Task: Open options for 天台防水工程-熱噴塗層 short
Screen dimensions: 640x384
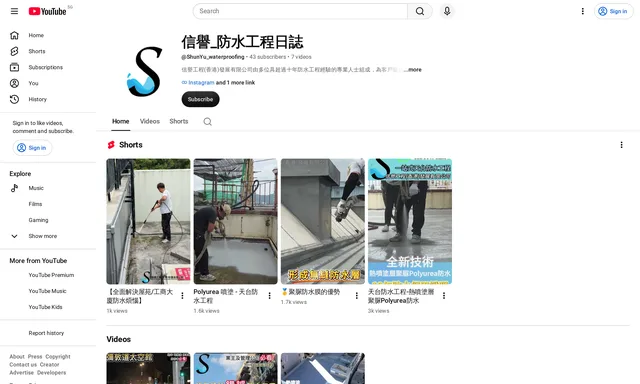Action: [x=444, y=295]
